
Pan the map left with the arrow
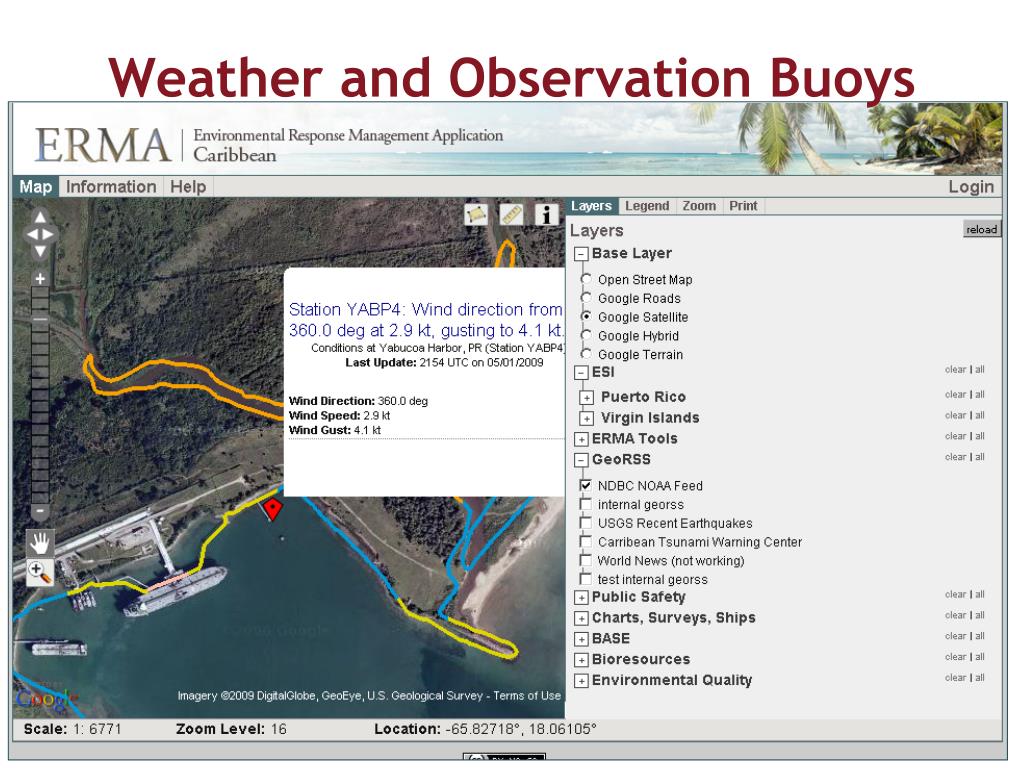click(31, 234)
